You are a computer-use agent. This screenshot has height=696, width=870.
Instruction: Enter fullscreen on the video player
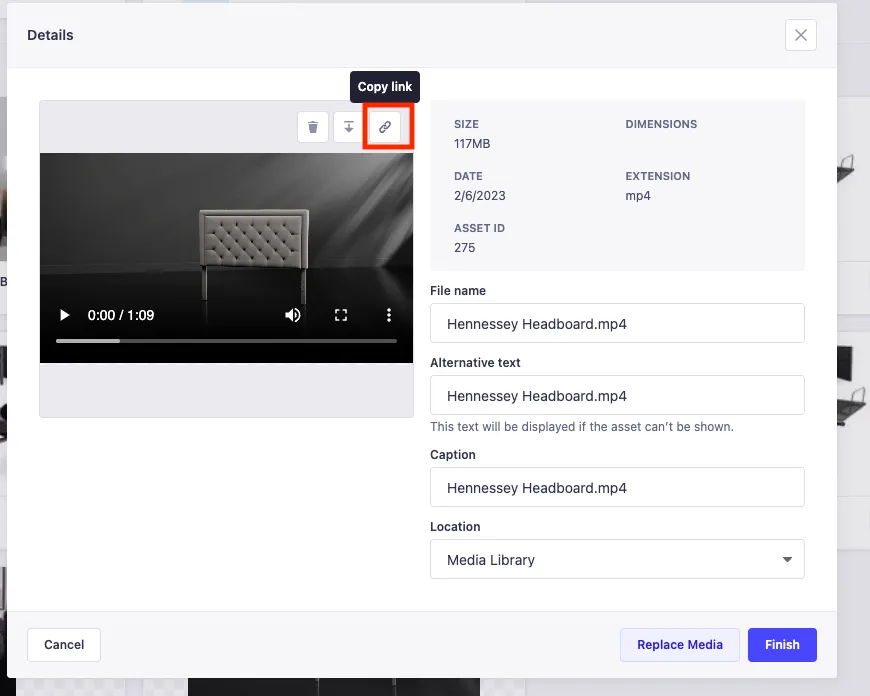[x=341, y=314]
